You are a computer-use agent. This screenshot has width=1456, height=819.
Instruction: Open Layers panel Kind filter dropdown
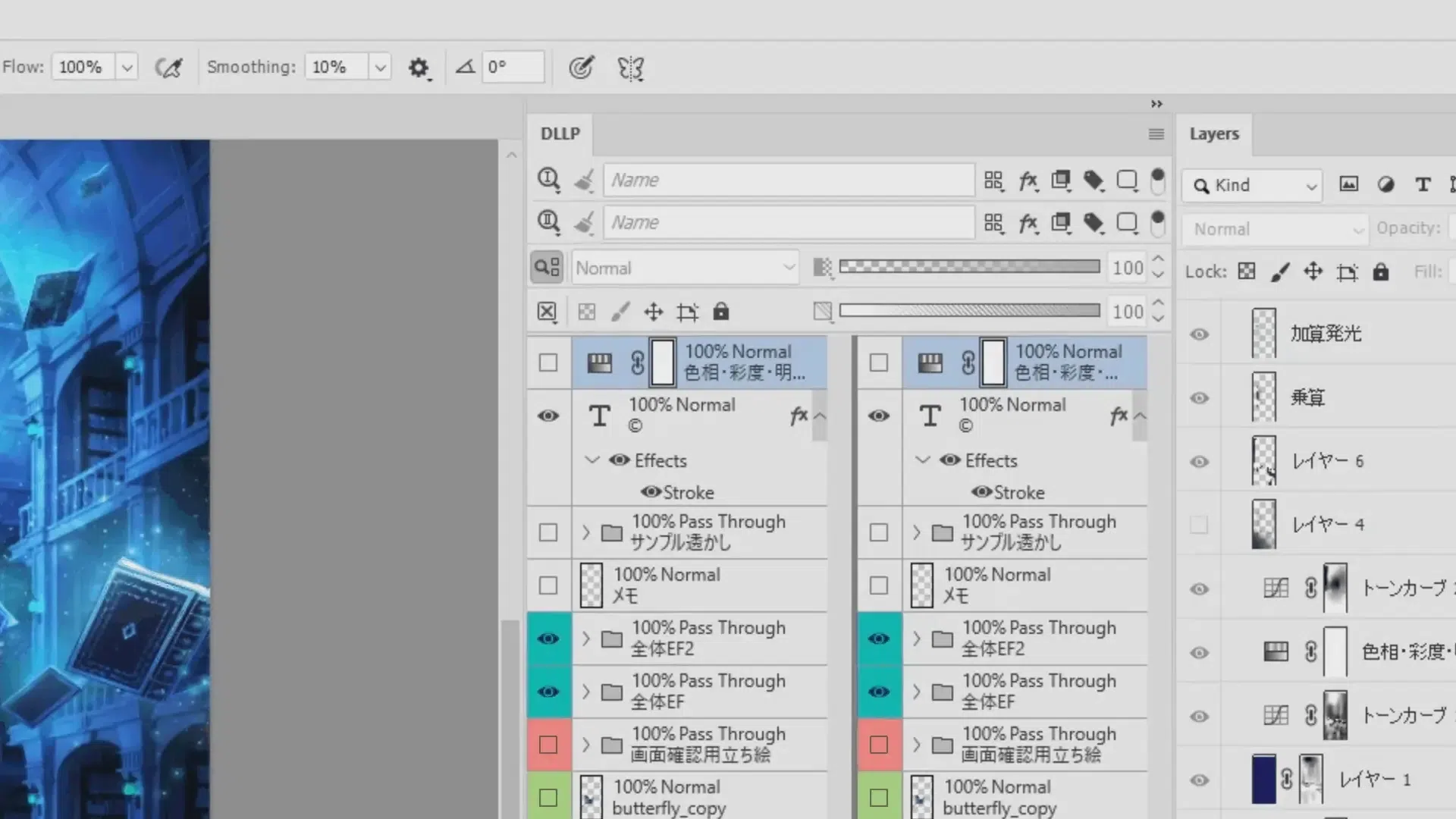coord(1252,186)
